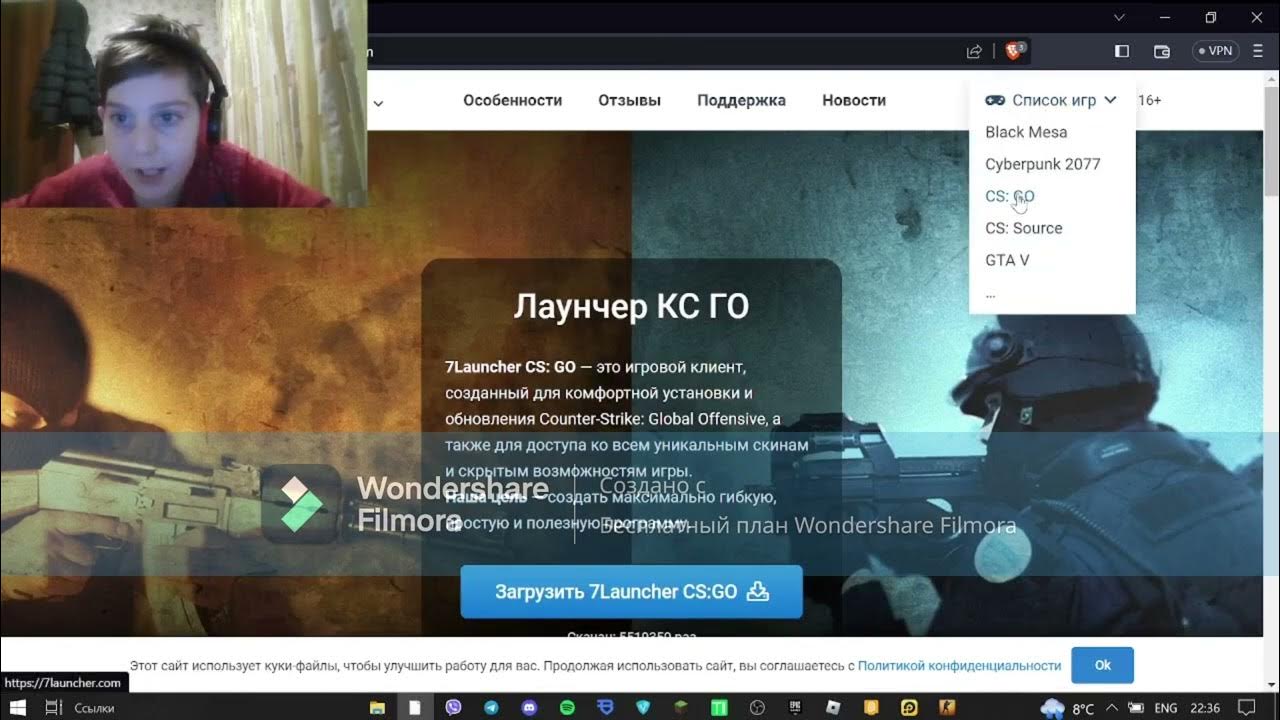This screenshot has width=1280, height=720.
Task: Click the VPN button in toolbar
Action: pyautogui.click(x=1216, y=51)
